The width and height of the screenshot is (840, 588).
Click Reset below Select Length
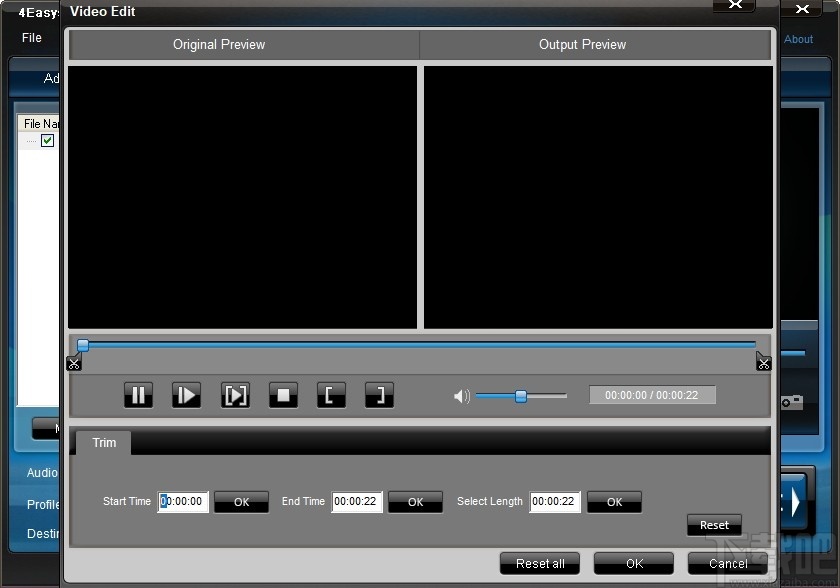point(714,525)
